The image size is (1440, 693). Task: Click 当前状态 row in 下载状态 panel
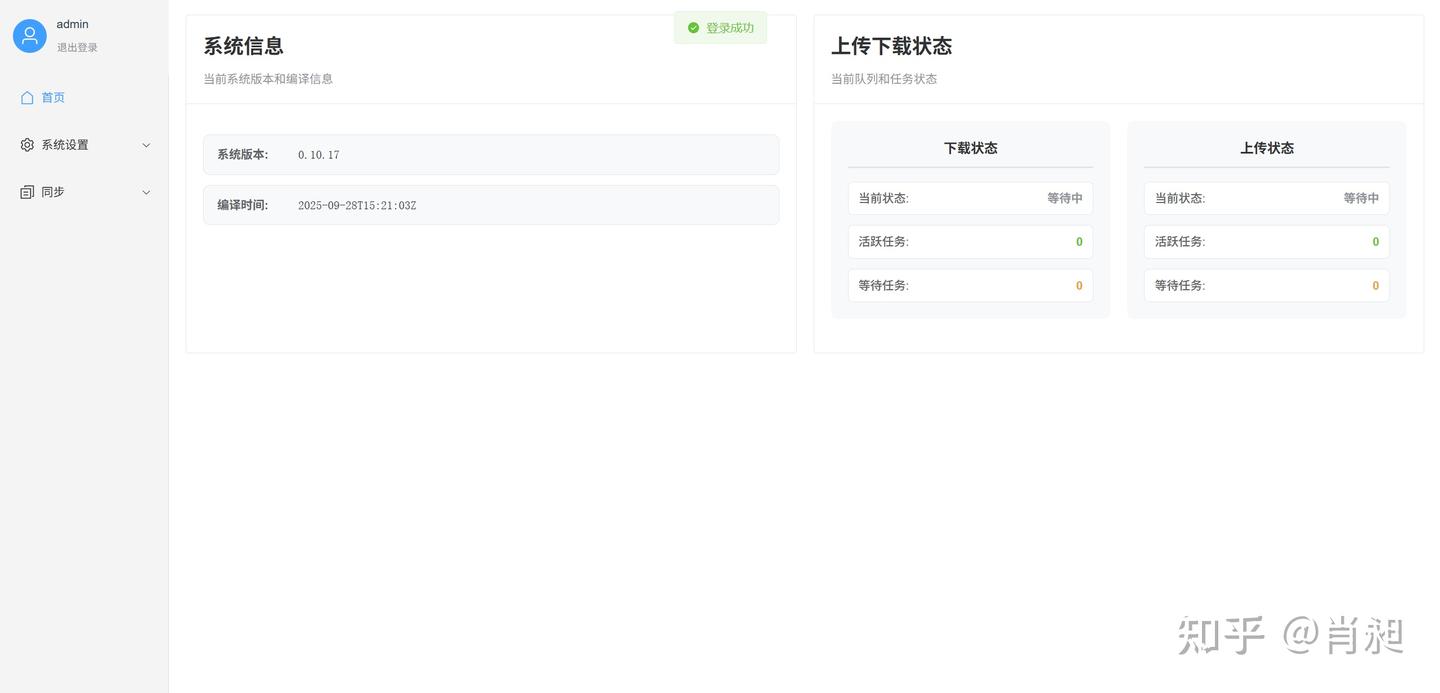(x=971, y=198)
